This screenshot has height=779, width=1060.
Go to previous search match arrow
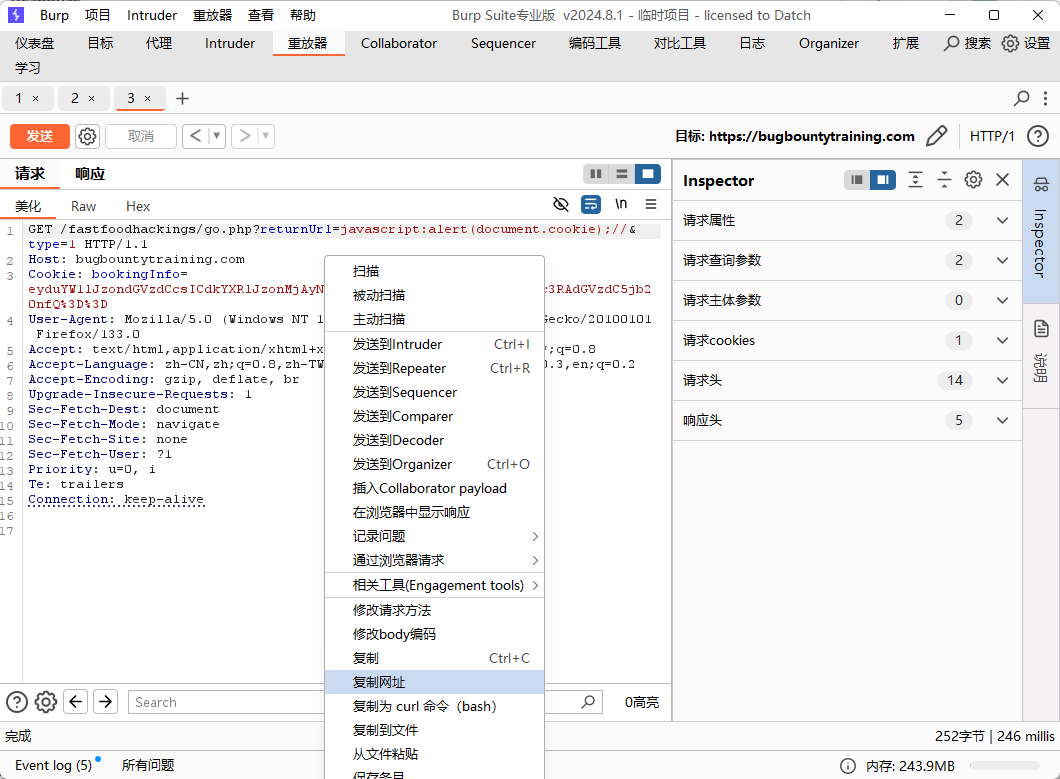click(x=76, y=702)
